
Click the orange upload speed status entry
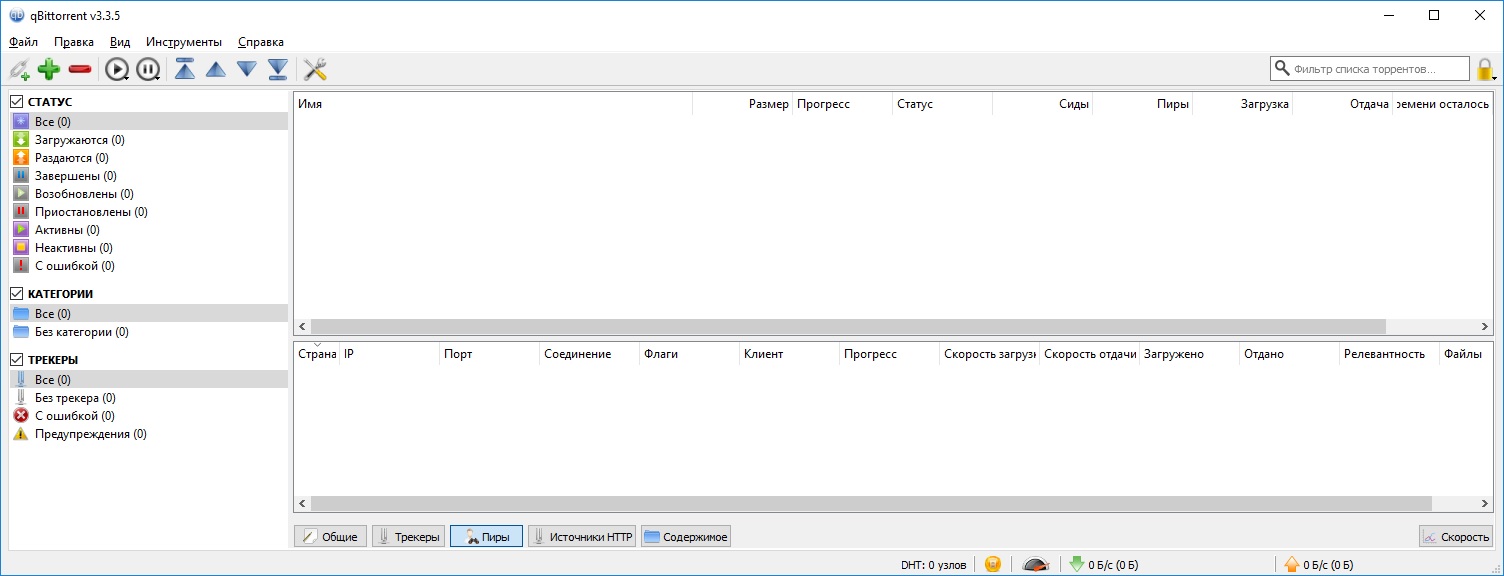coord(1319,564)
